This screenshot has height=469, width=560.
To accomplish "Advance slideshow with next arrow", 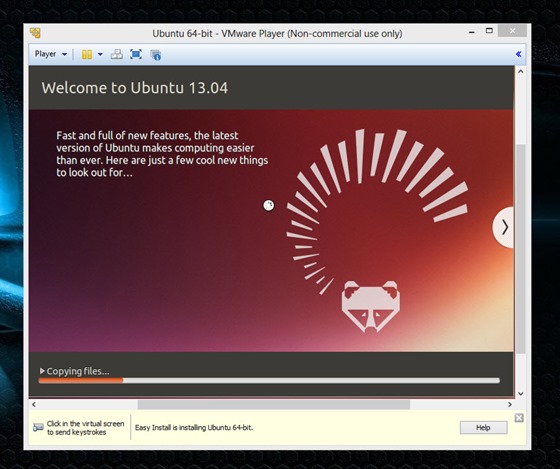I will 504,227.
